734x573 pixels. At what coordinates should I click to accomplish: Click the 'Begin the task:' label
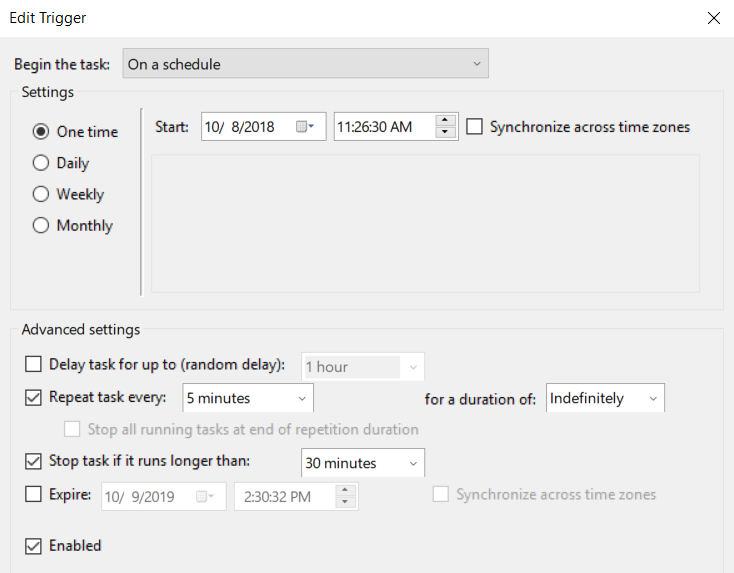[x=62, y=64]
